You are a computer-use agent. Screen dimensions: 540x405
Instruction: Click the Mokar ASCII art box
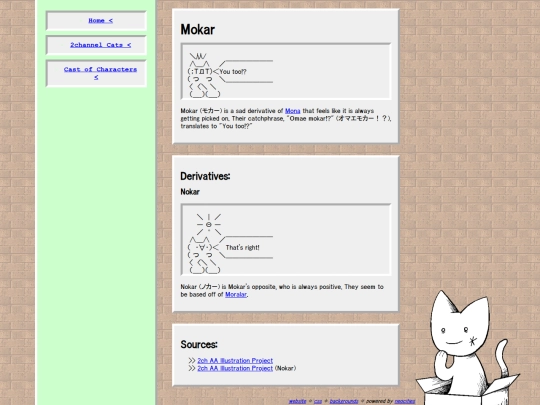[x=286, y=71]
